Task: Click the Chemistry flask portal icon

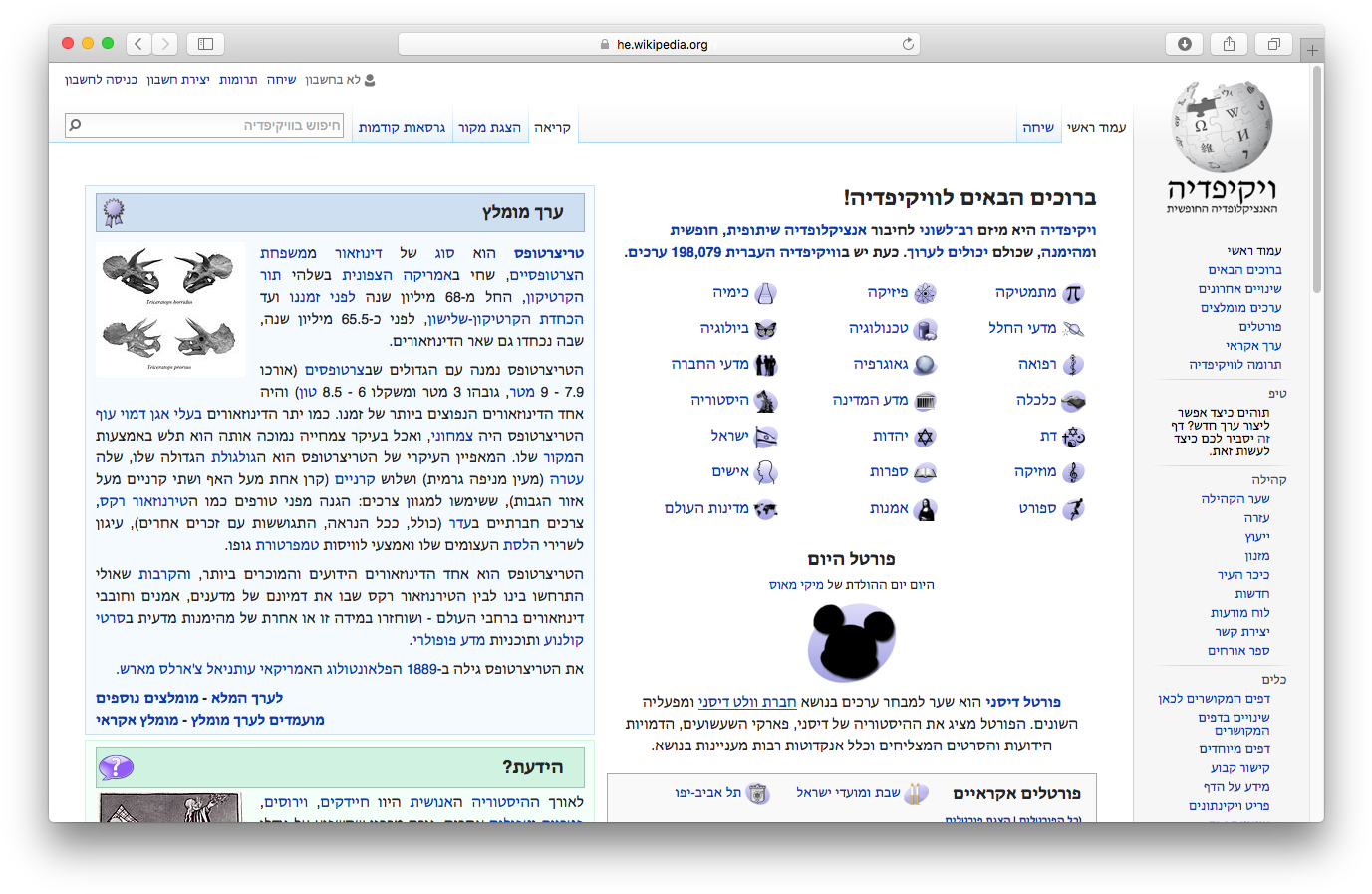Action: [765, 293]
